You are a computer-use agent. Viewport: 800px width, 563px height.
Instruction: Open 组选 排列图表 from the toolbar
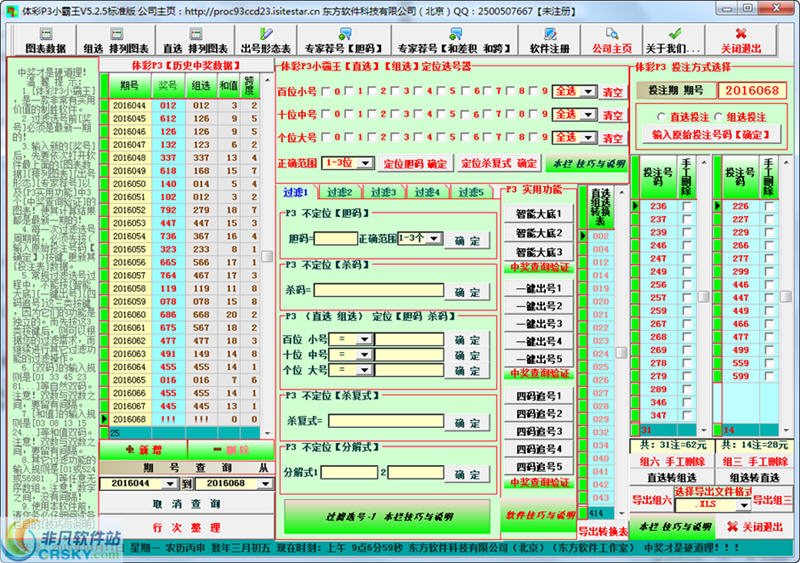(x=116, y=40)
